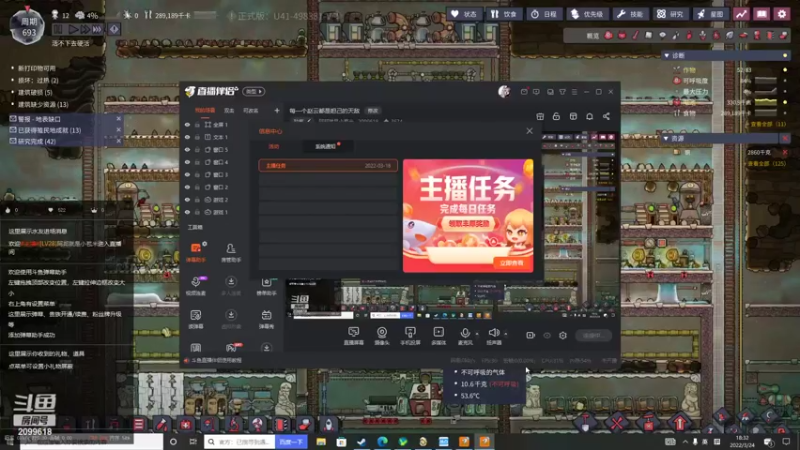Open the 技能 skills menu
800x450 pixels.
click(x=630, y=14)
